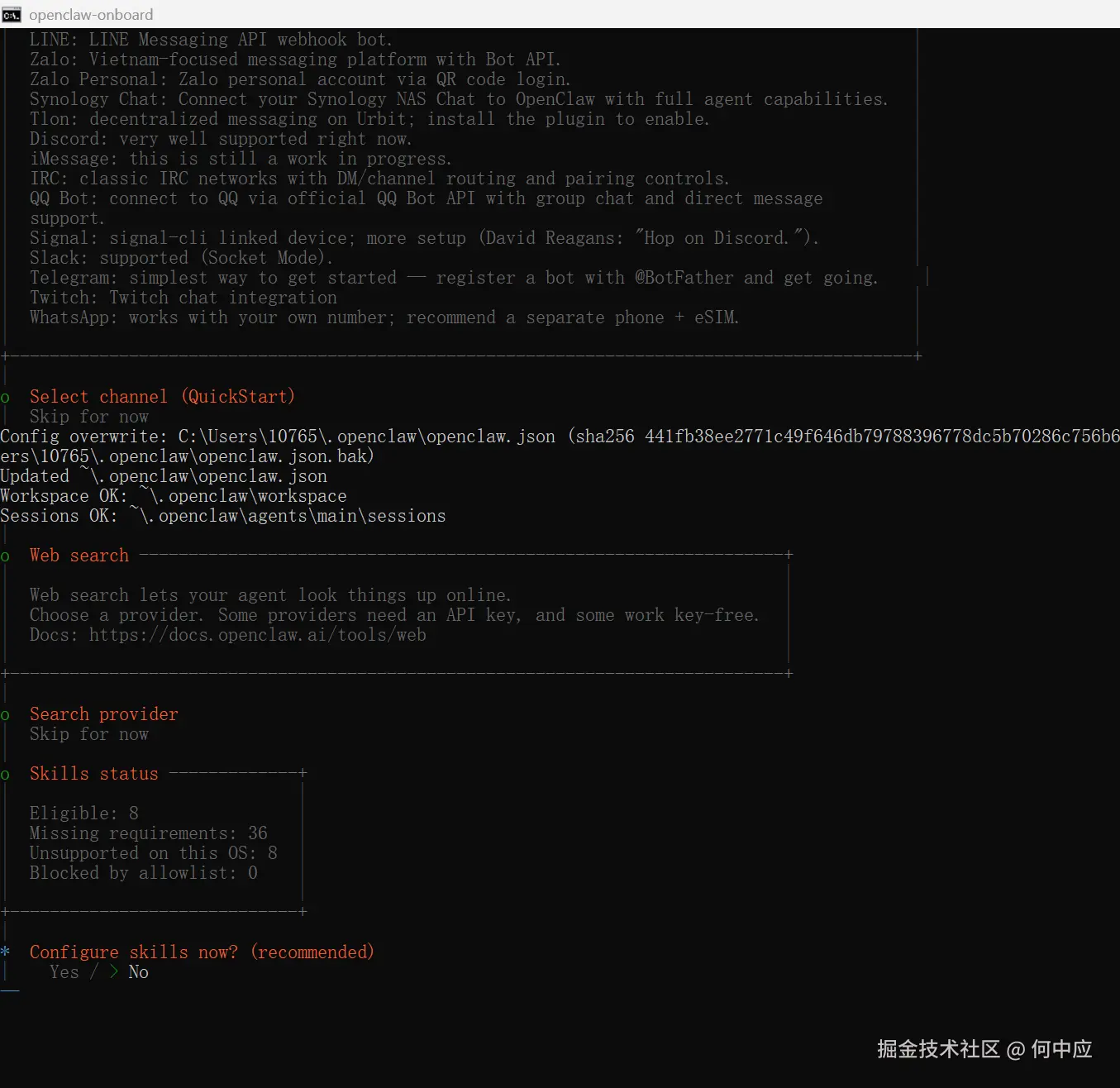Click the iMessage work in progress line
Image resolution: width=1120 pixels, height=1088 pixels.
click(x=241, y=159)
